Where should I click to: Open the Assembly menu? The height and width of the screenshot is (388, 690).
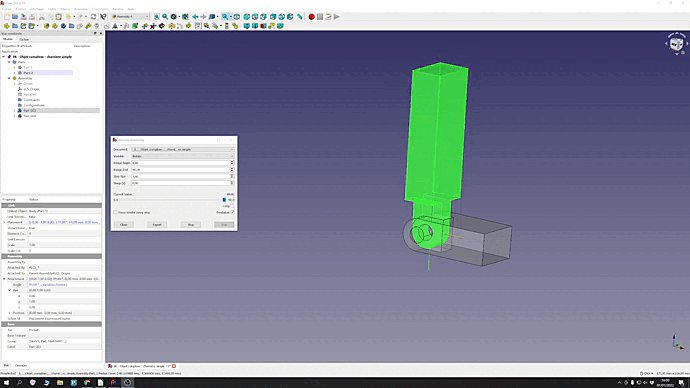click(81, 9)
